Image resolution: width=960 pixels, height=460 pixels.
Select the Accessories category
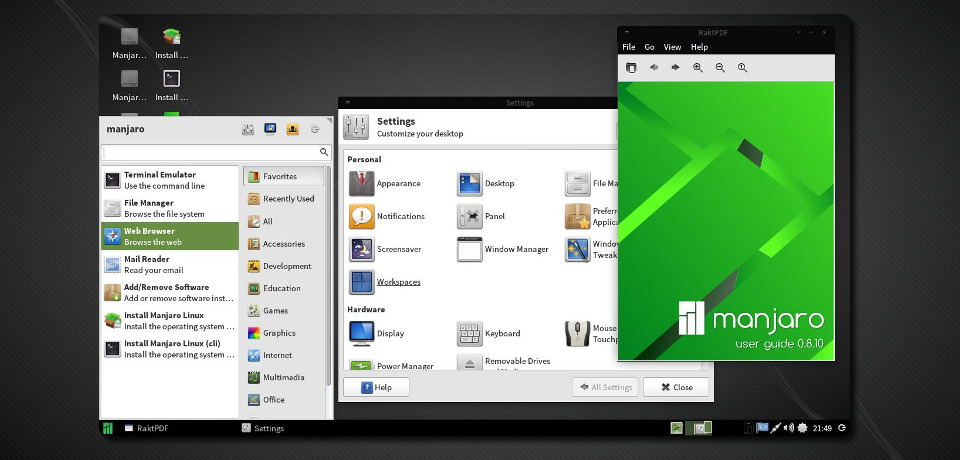(x=283, y=244)
